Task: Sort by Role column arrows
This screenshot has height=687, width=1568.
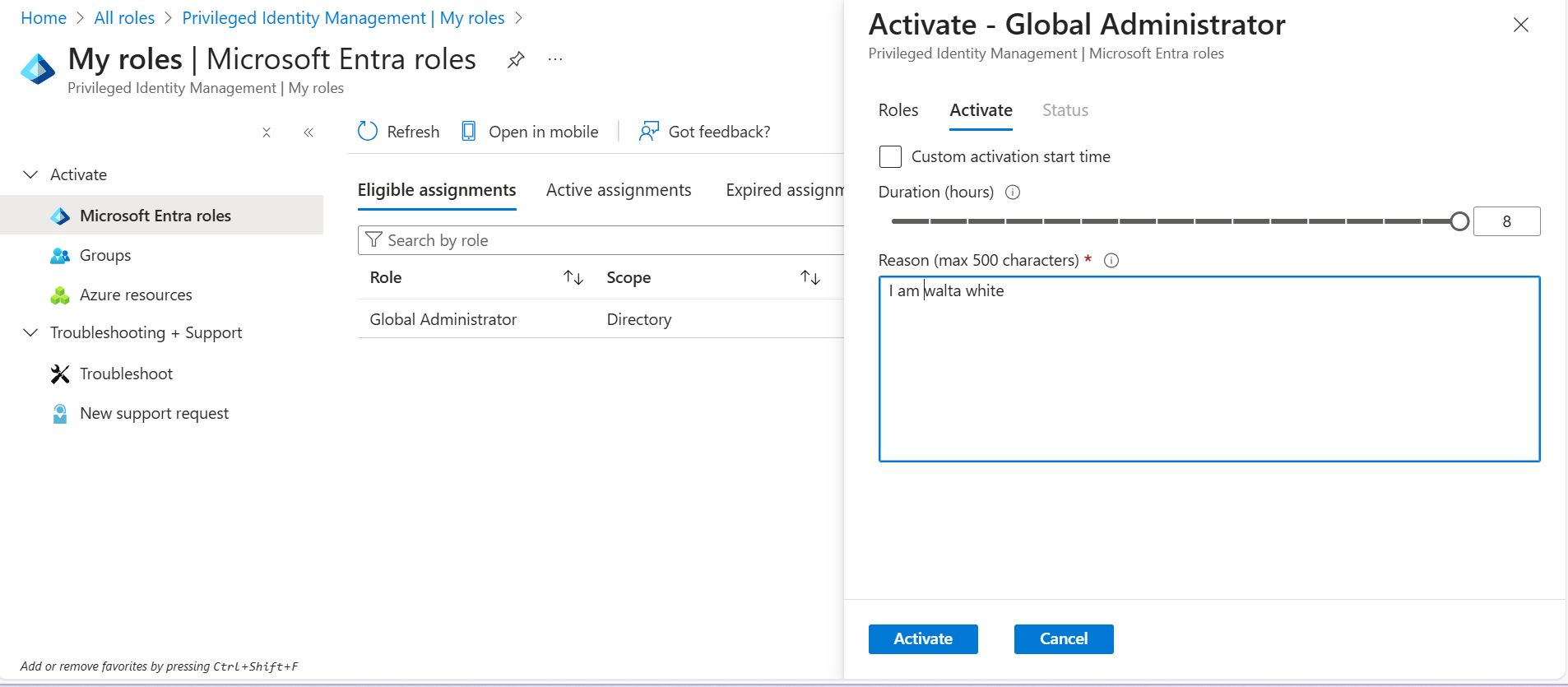Action: pos(573,278)
